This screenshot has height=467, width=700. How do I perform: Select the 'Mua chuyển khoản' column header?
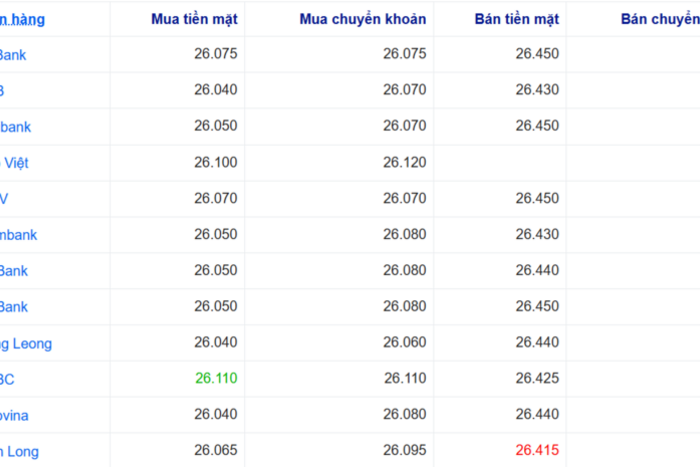[362, 19]
